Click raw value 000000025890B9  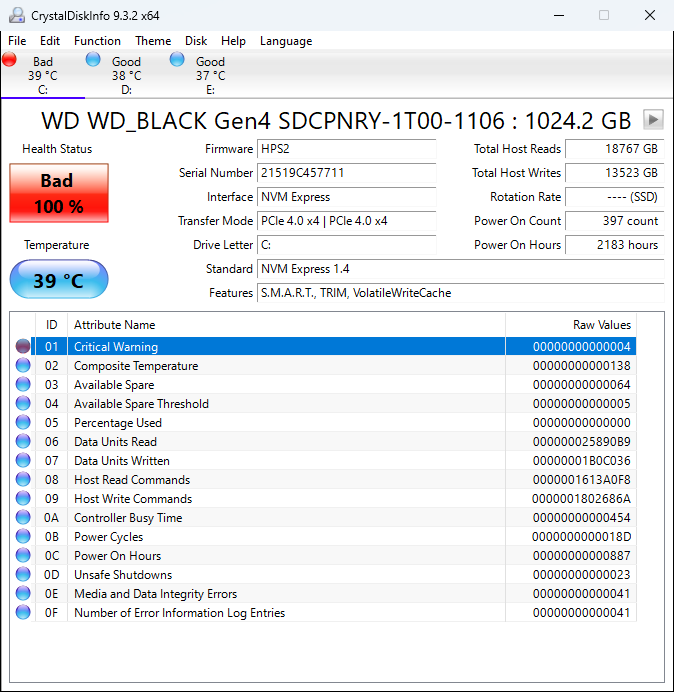click(x=581, y=441)
